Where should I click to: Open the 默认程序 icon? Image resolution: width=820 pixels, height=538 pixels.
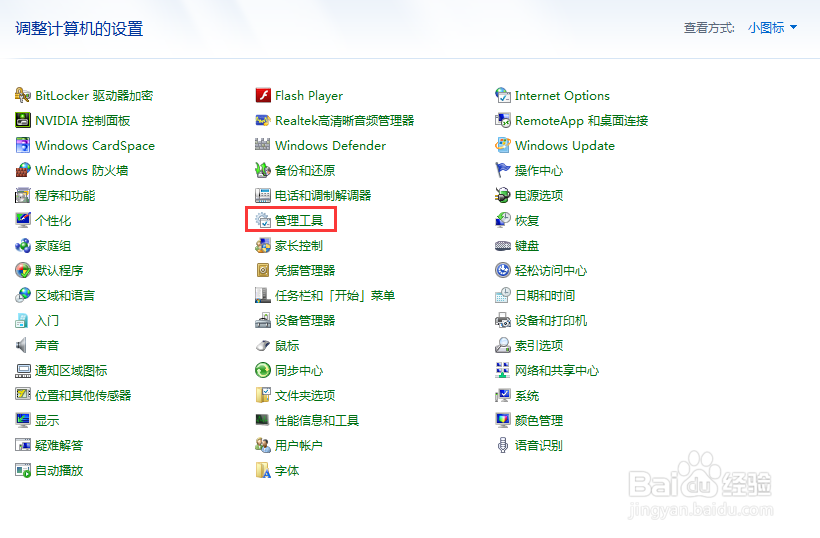(22, 270)
